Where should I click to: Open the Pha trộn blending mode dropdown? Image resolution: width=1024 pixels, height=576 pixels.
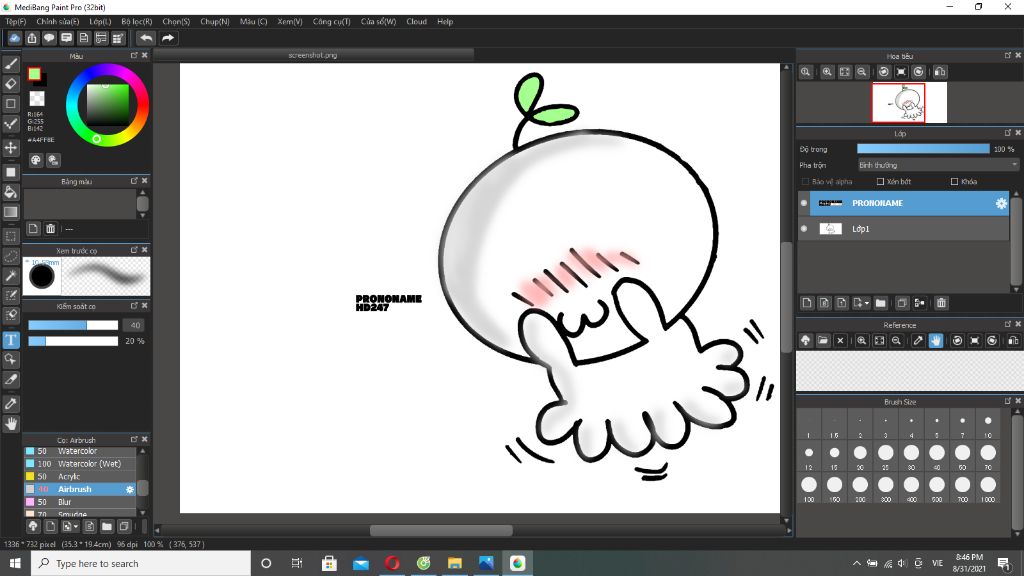(938, 165)
